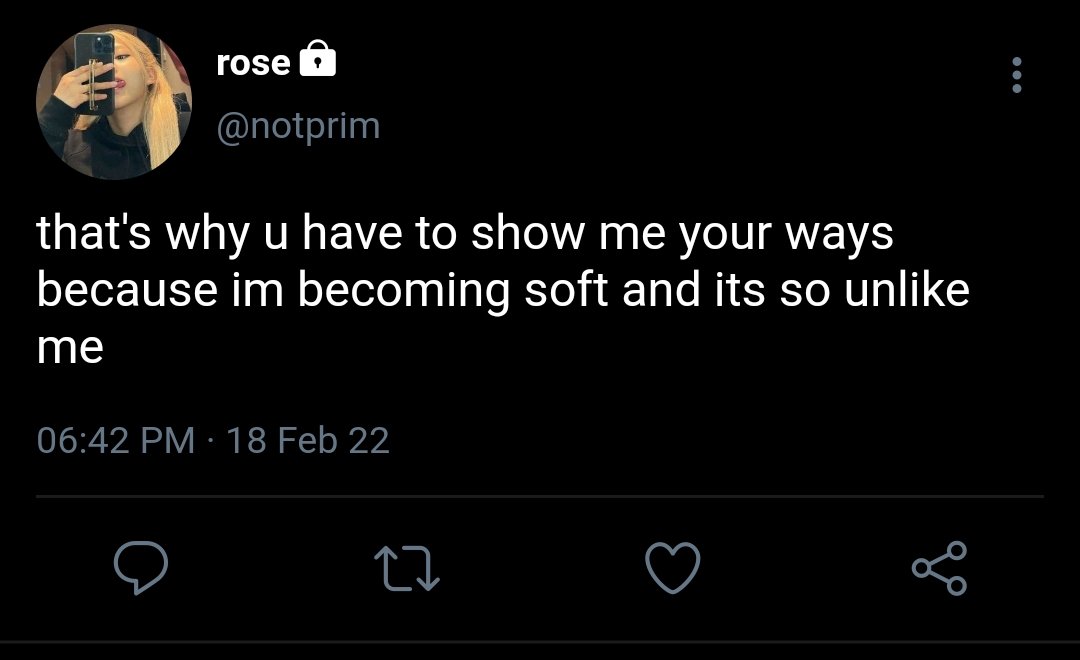Screen dimensions: 1080x660
Task: Click the final word "me" of tweet
Action: (x=70, y=348)
